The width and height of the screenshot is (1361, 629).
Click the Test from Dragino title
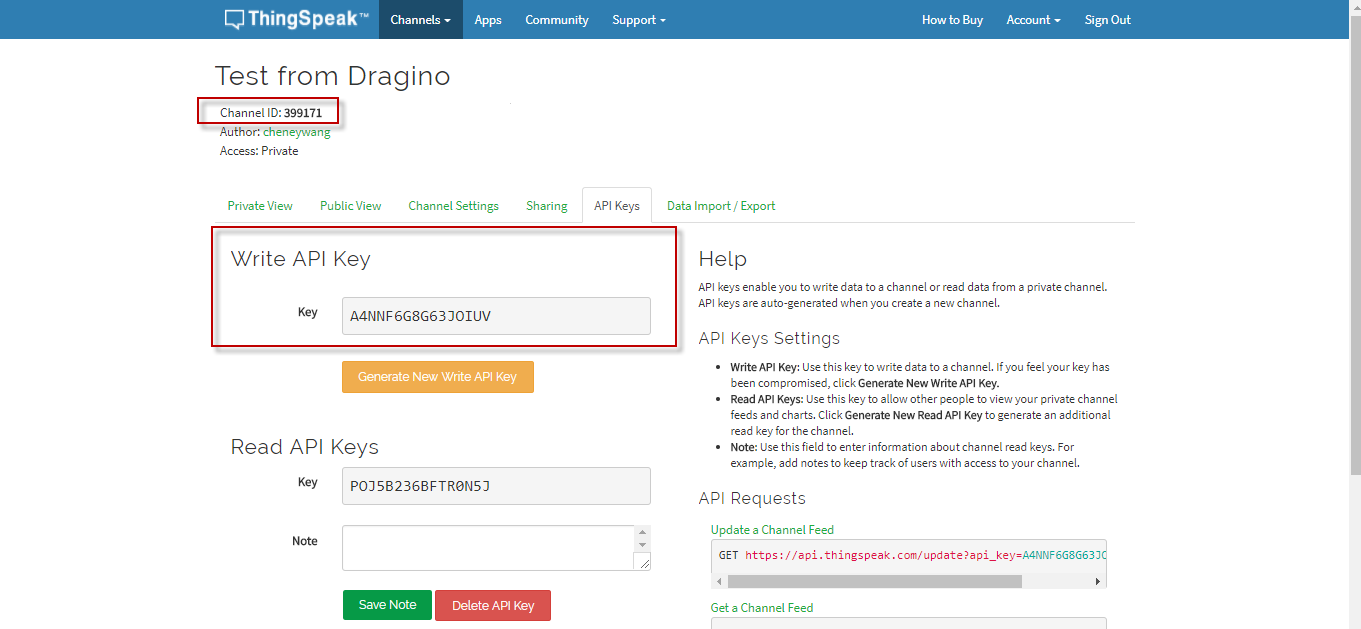click(x=333, y=76)
